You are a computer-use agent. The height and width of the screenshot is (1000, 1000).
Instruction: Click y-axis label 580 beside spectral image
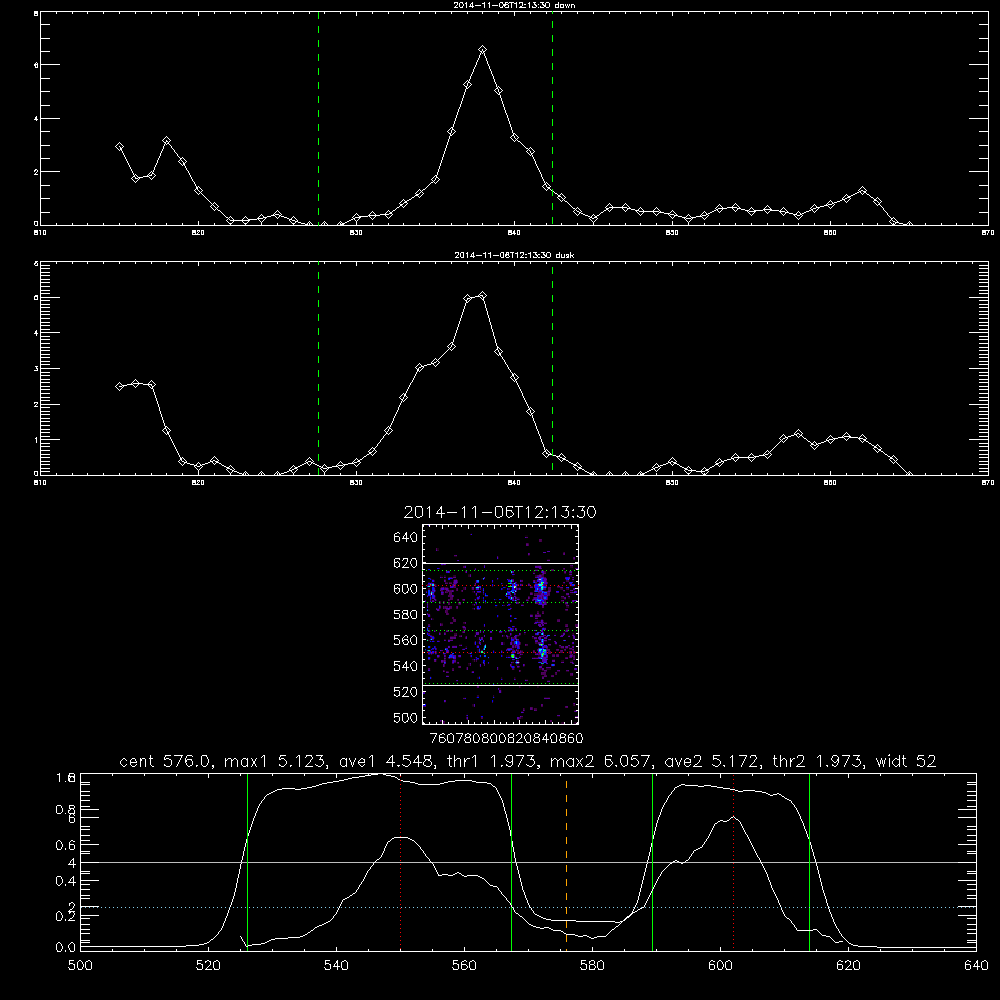[406, 615]
